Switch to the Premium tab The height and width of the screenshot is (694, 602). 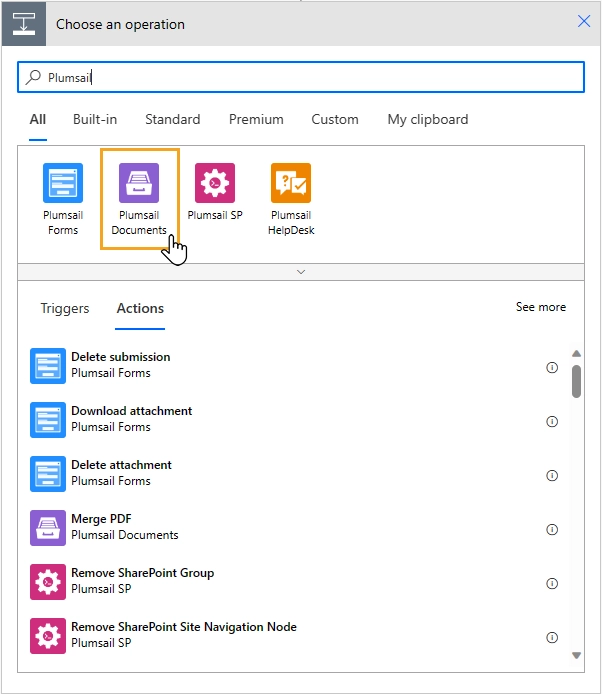coord(256,120)
